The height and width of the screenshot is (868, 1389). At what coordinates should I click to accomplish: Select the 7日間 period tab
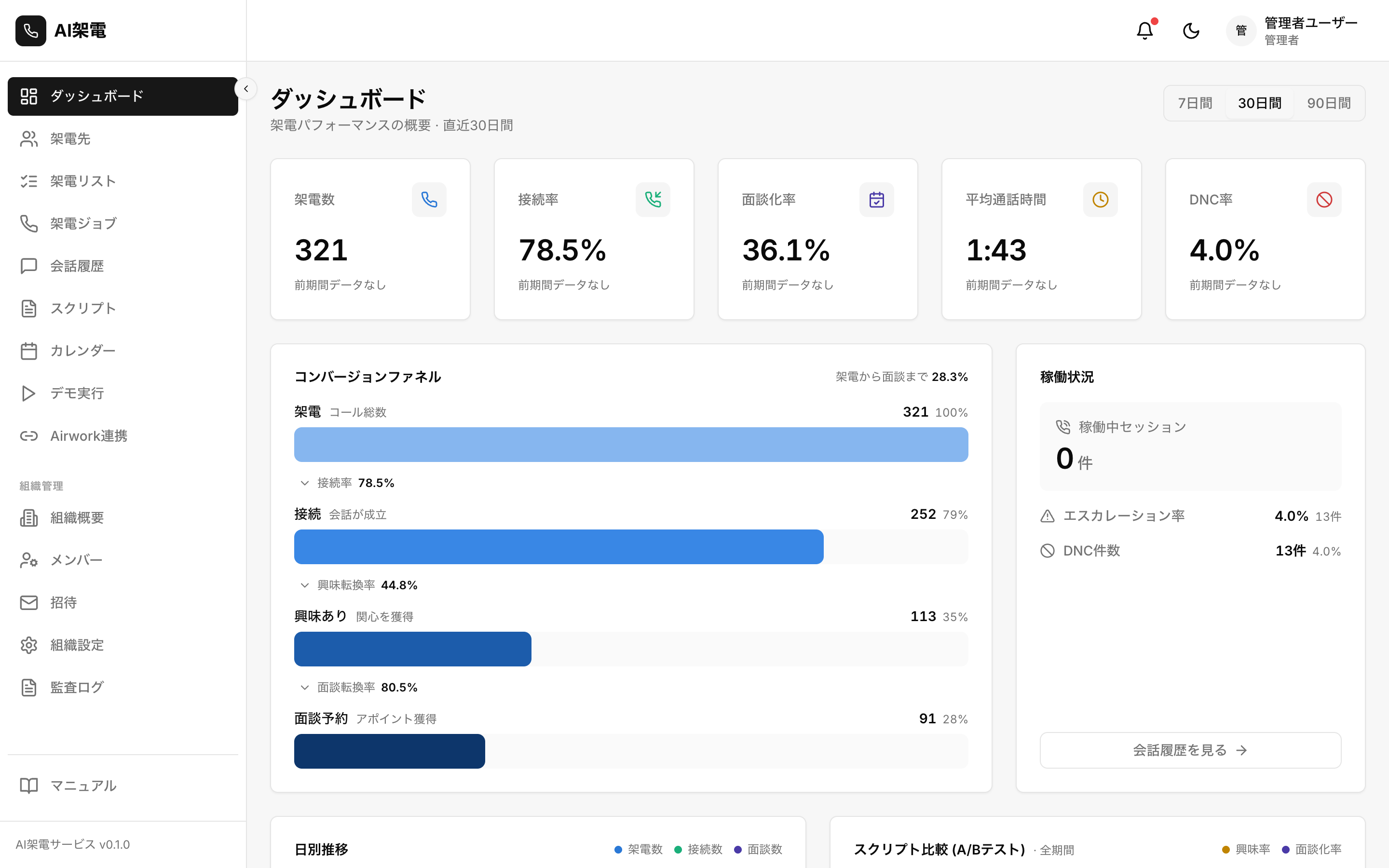click(x=1195, y=103)
